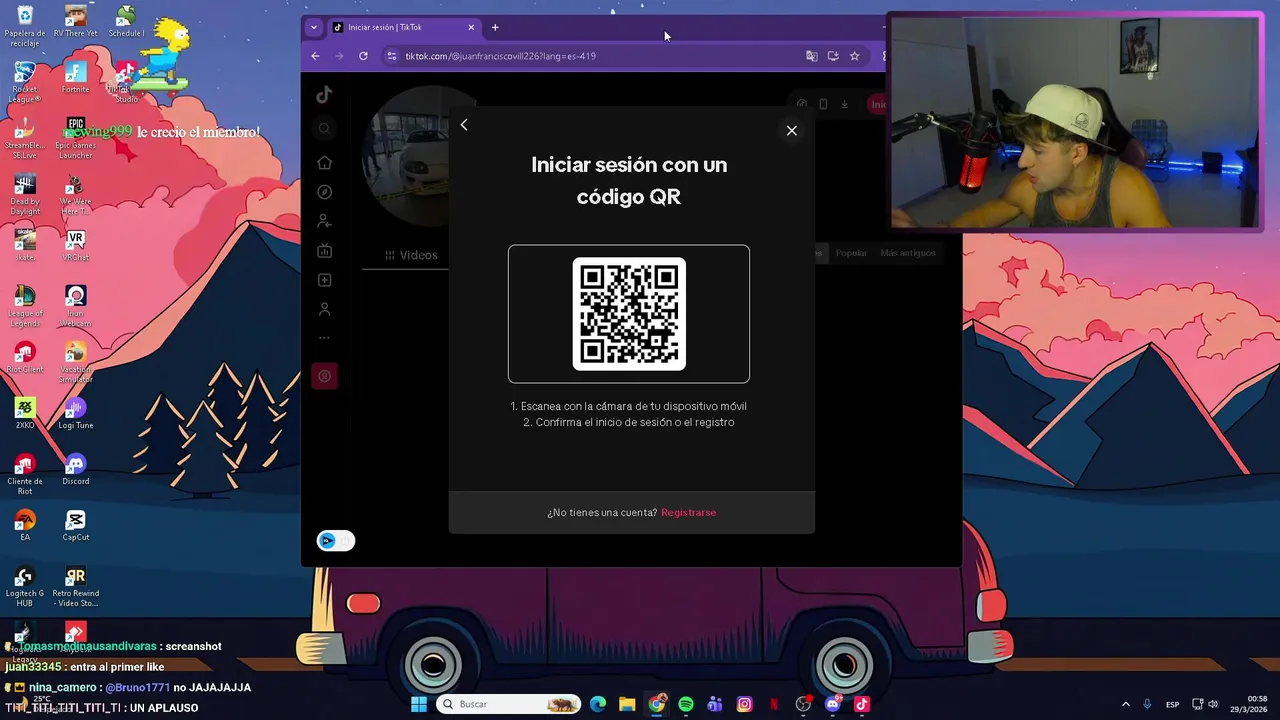
Task: Open Dead by Daylight desktop shortcut
Action: tap(25, 195)
